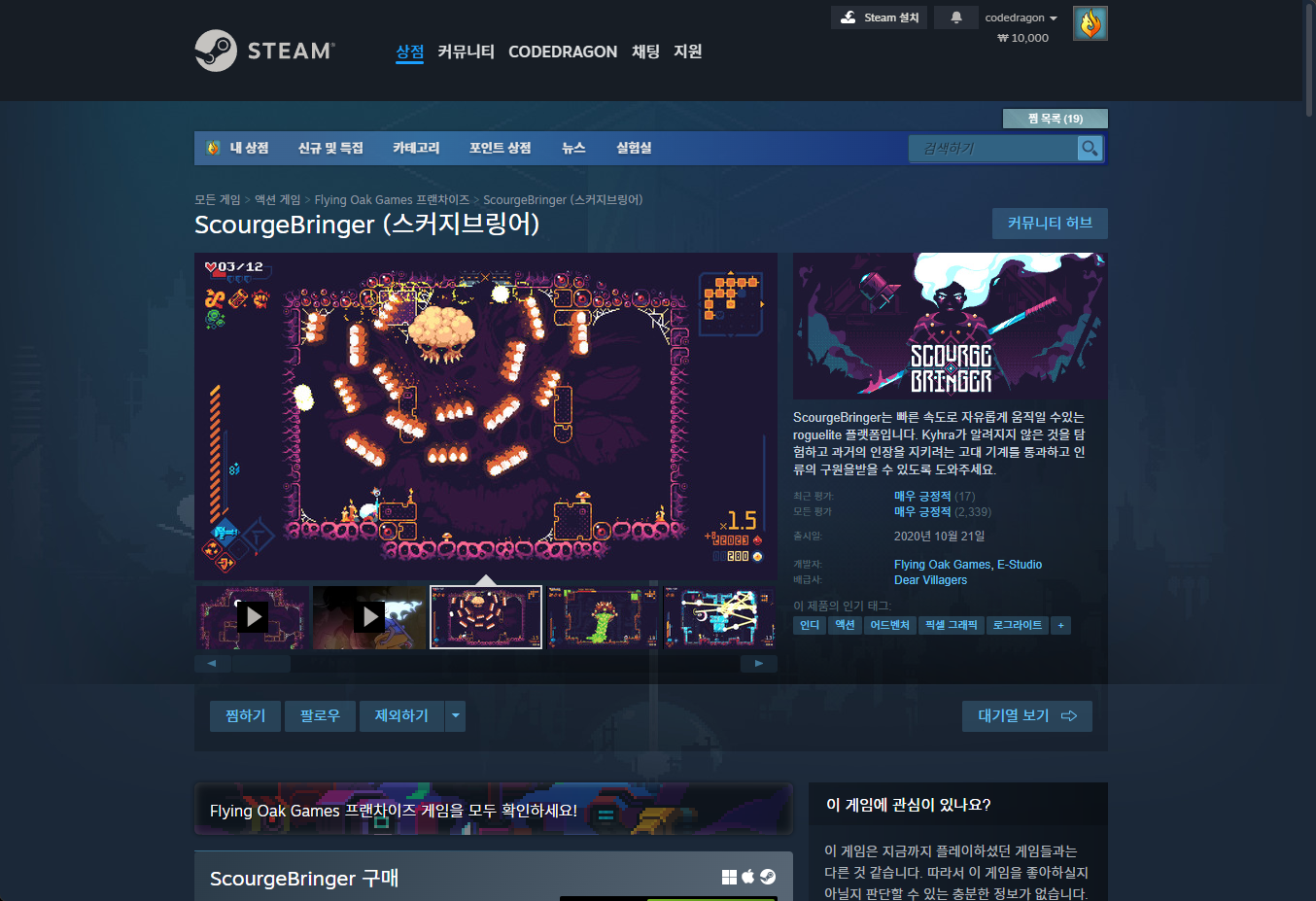Click the Steam logo in header

pos(264,51)
